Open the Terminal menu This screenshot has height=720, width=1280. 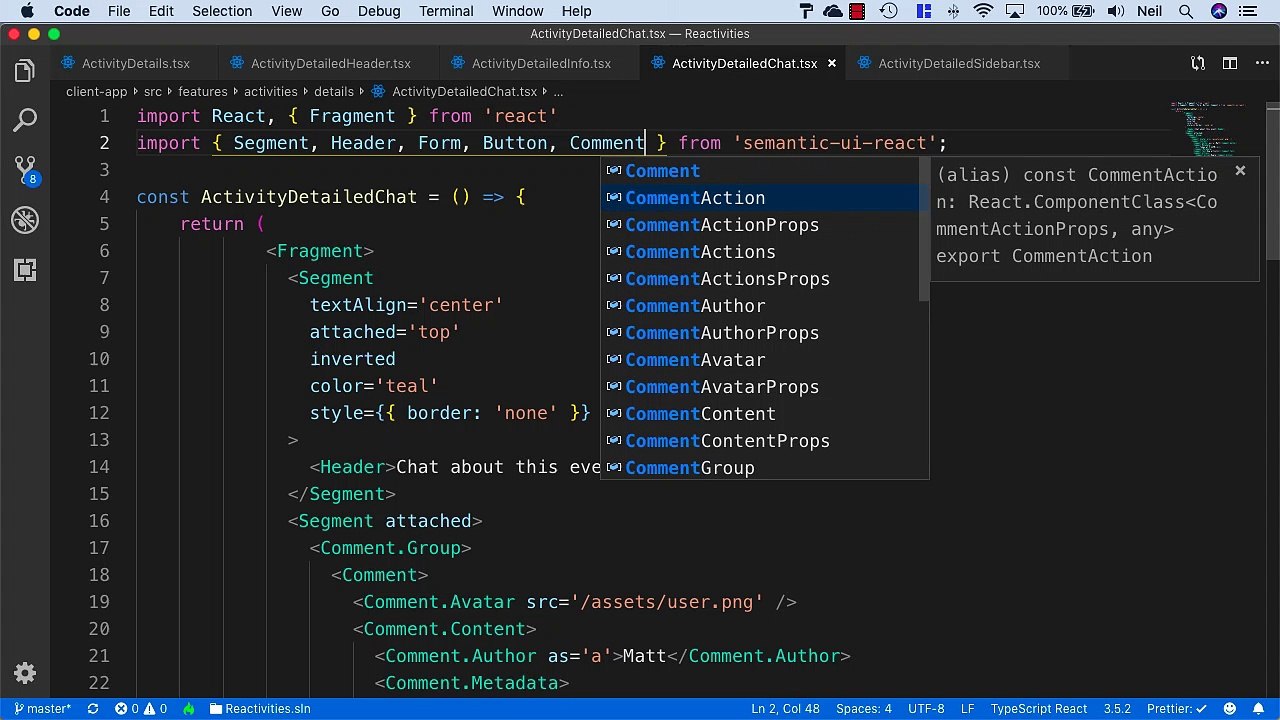click(x=446, y=11)
